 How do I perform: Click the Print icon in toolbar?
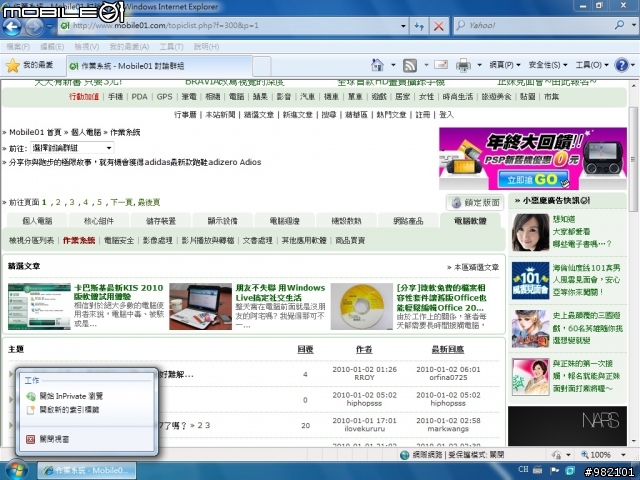463,65
